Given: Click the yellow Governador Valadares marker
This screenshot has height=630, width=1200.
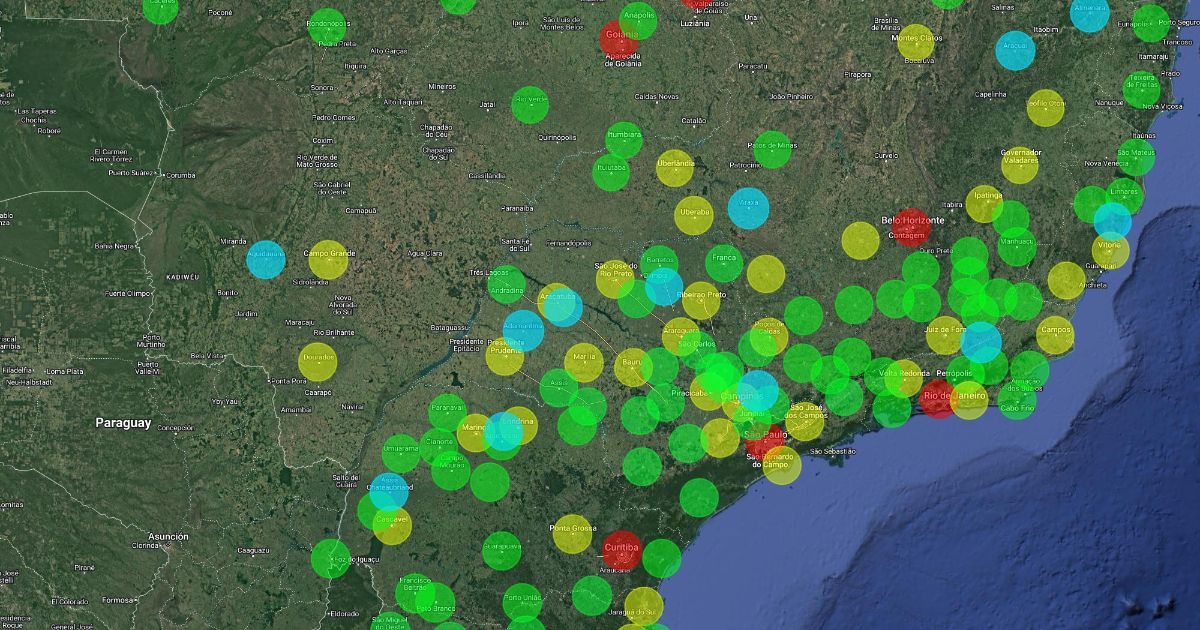Looking at the screenshot, I should click(1020, 165).
